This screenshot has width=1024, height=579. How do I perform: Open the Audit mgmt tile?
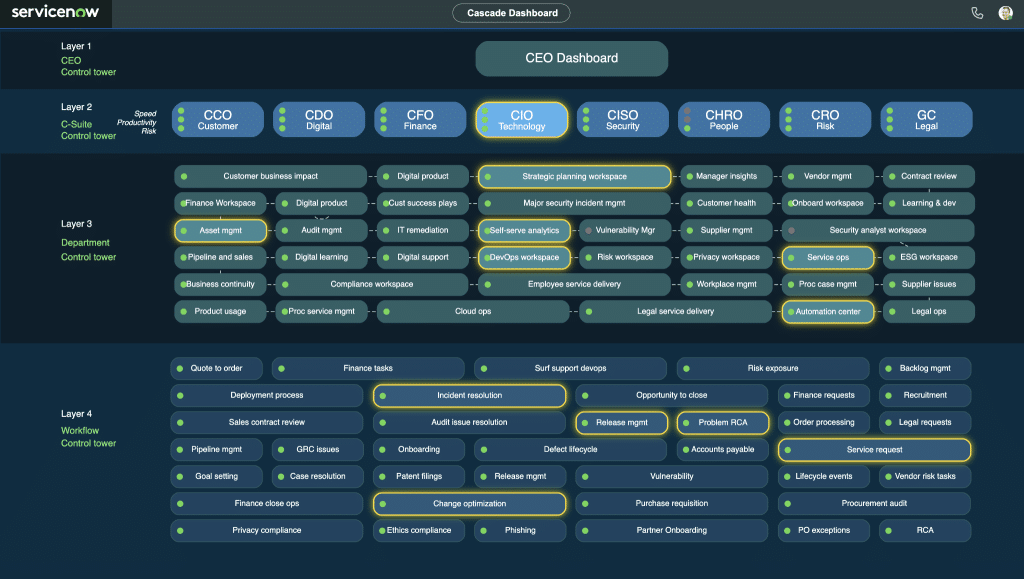pyautogui.click(x=321, y=230)
